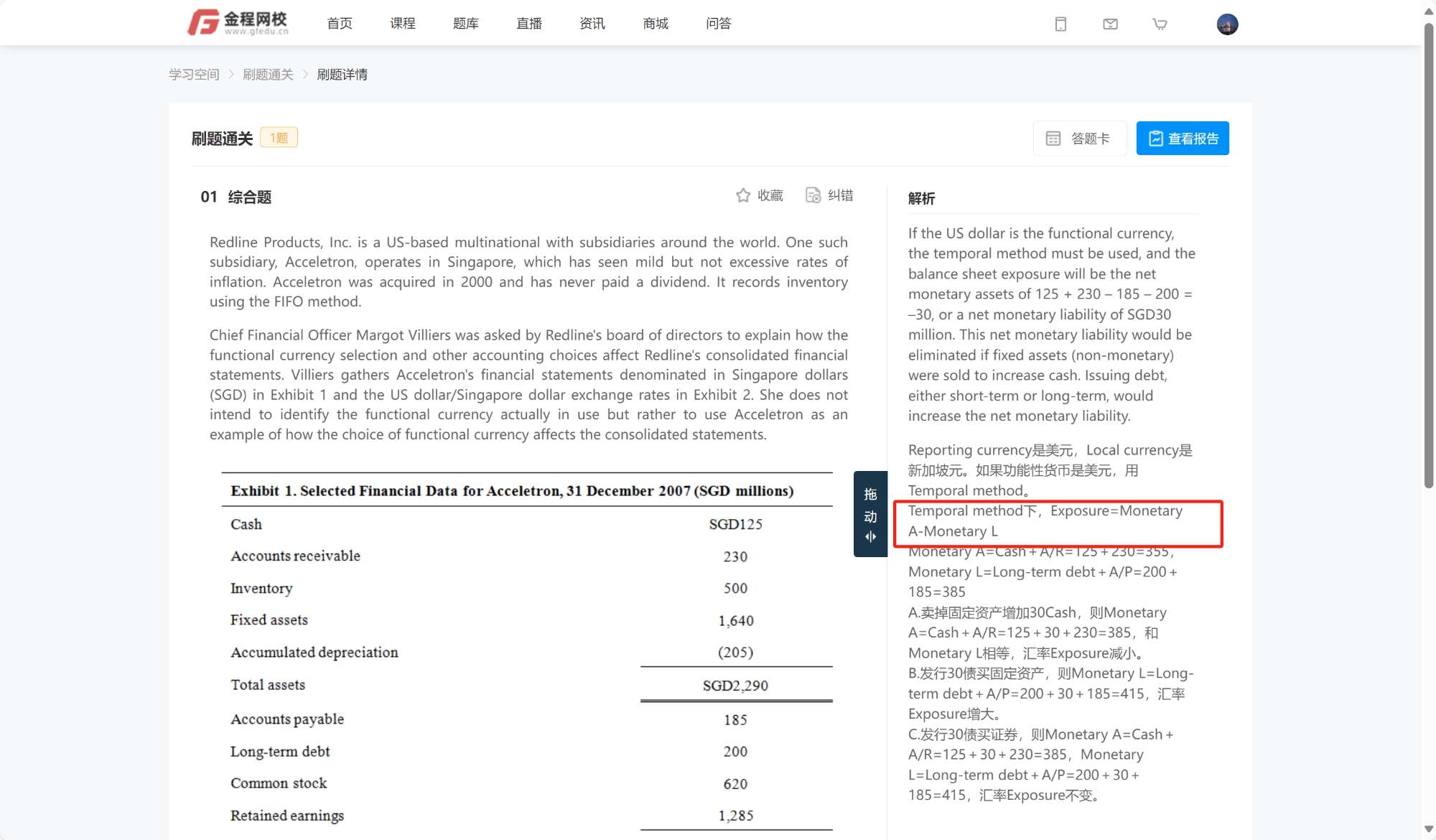Go to 首页 in navigation bar
Viewport: 1436px width, 840px height.
tap(340, 24)
